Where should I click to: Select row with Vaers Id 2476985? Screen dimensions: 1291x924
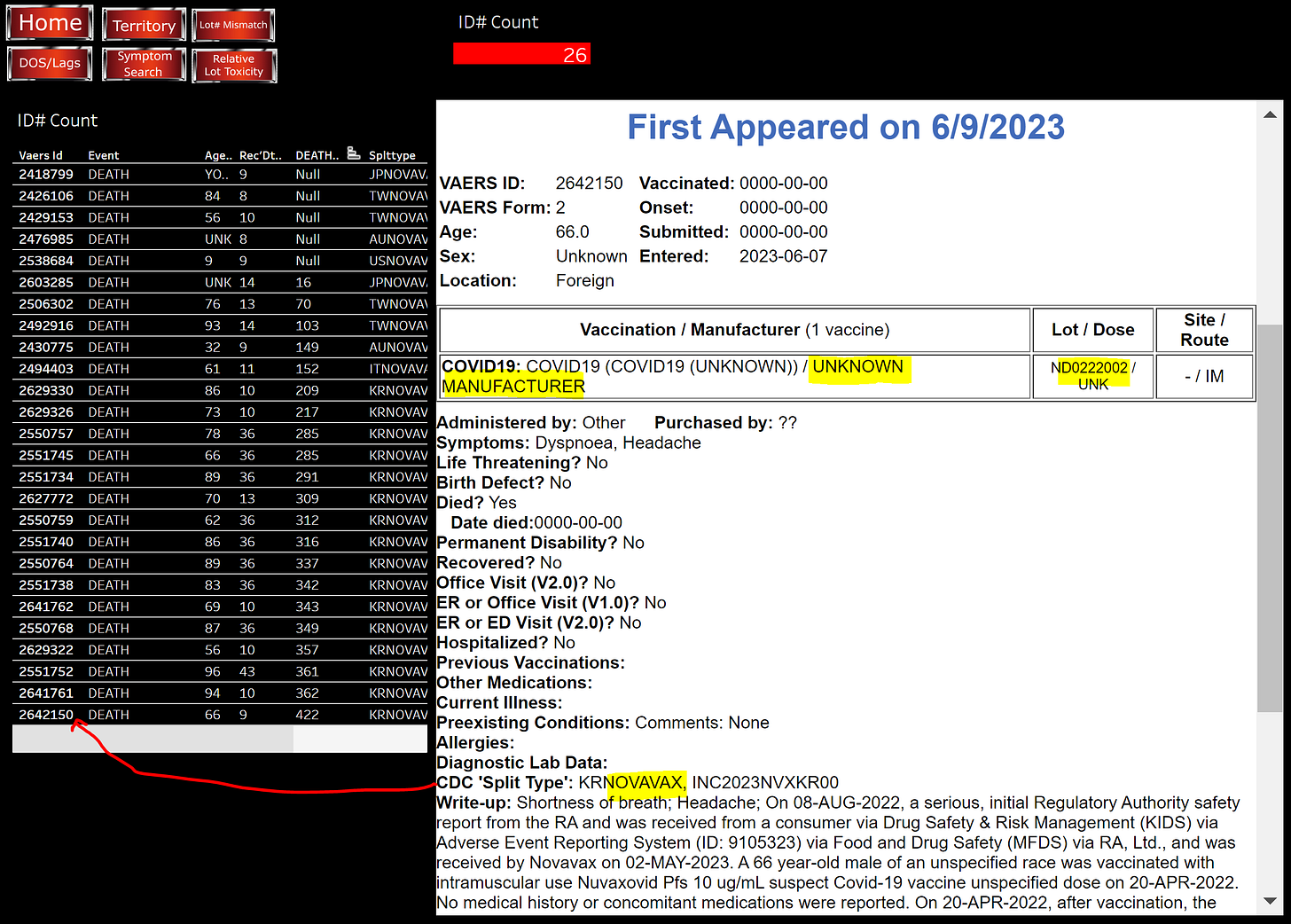point(220,239)
